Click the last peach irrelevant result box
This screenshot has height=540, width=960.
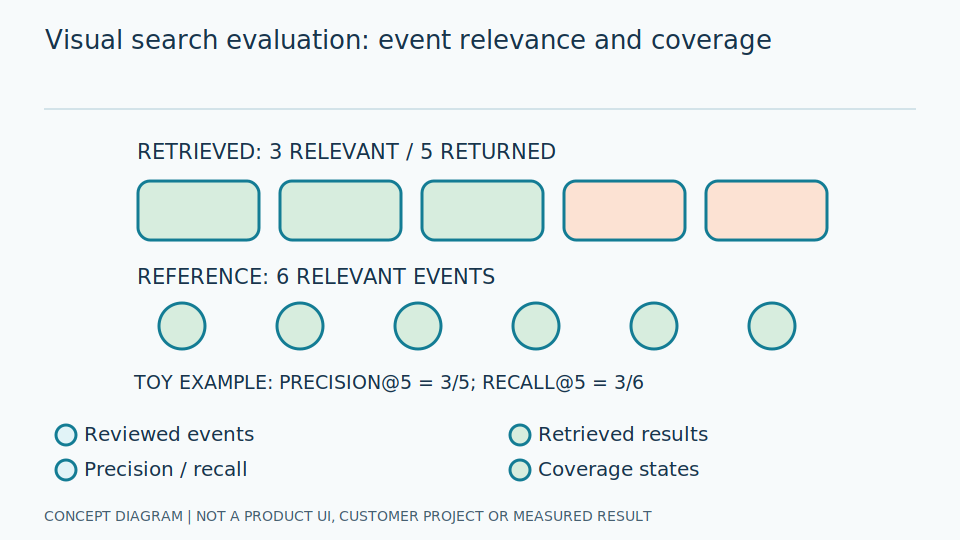pyautogui.click(x=767, y=211)
